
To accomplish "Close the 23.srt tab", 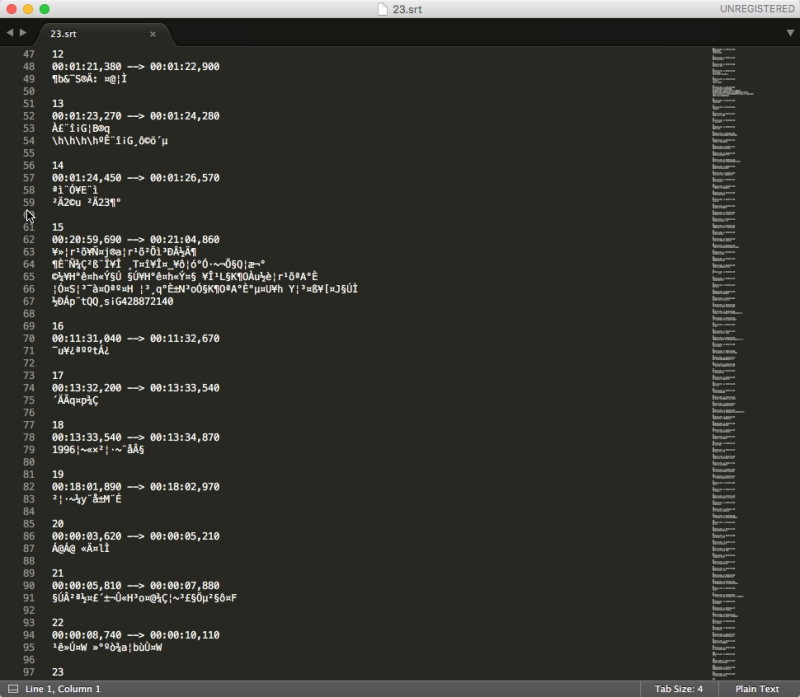I will tap(153, 34).
